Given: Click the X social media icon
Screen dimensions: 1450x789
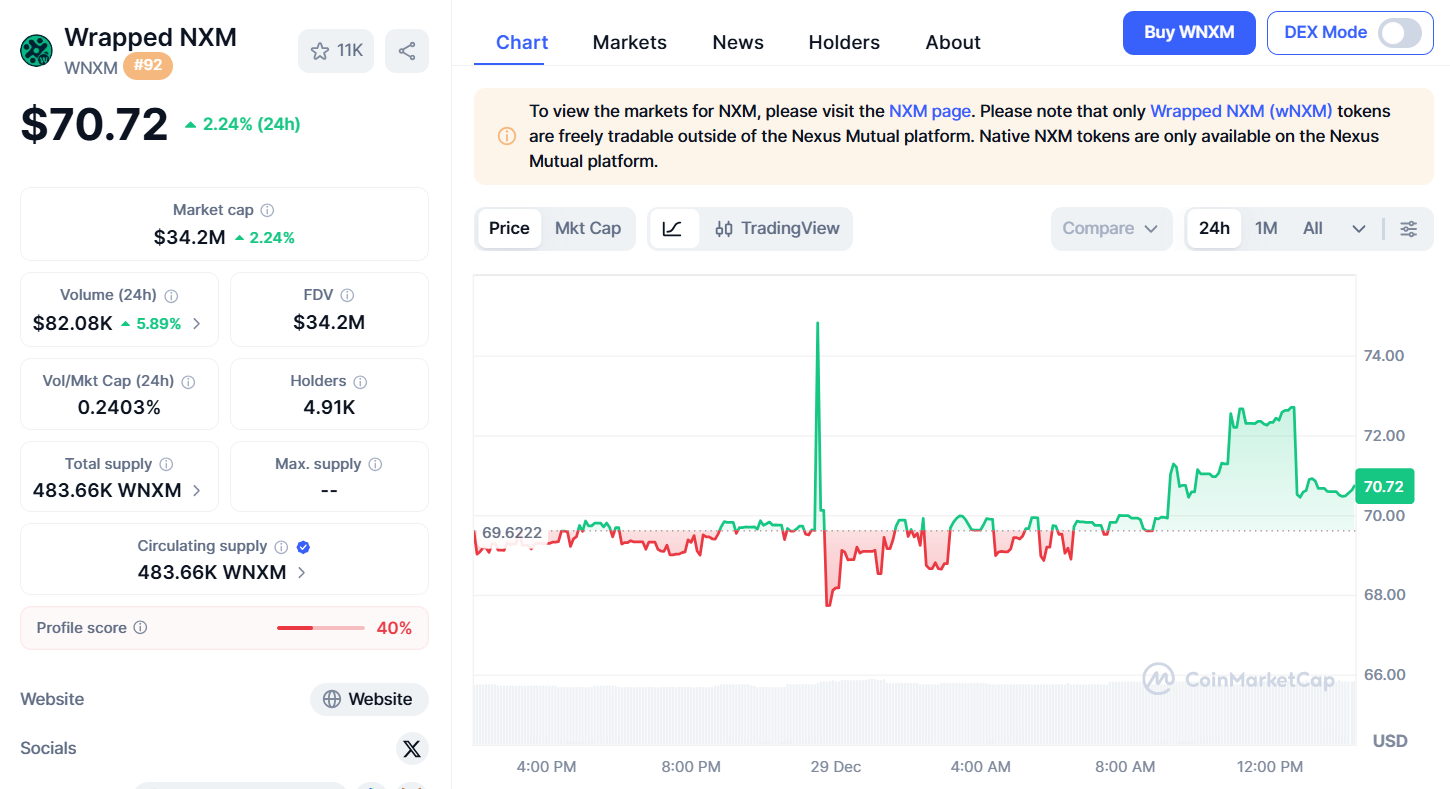Looking at the screenshot, I should coord(410,748).
